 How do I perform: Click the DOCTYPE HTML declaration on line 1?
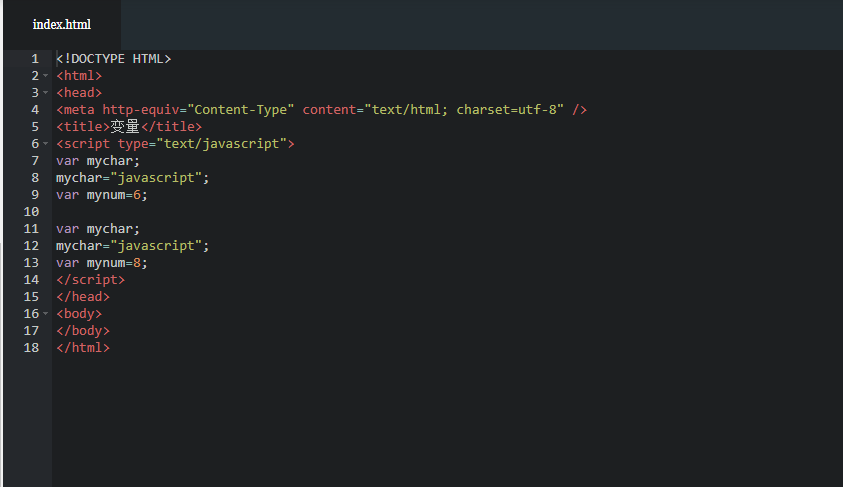[x=113, y=59]
